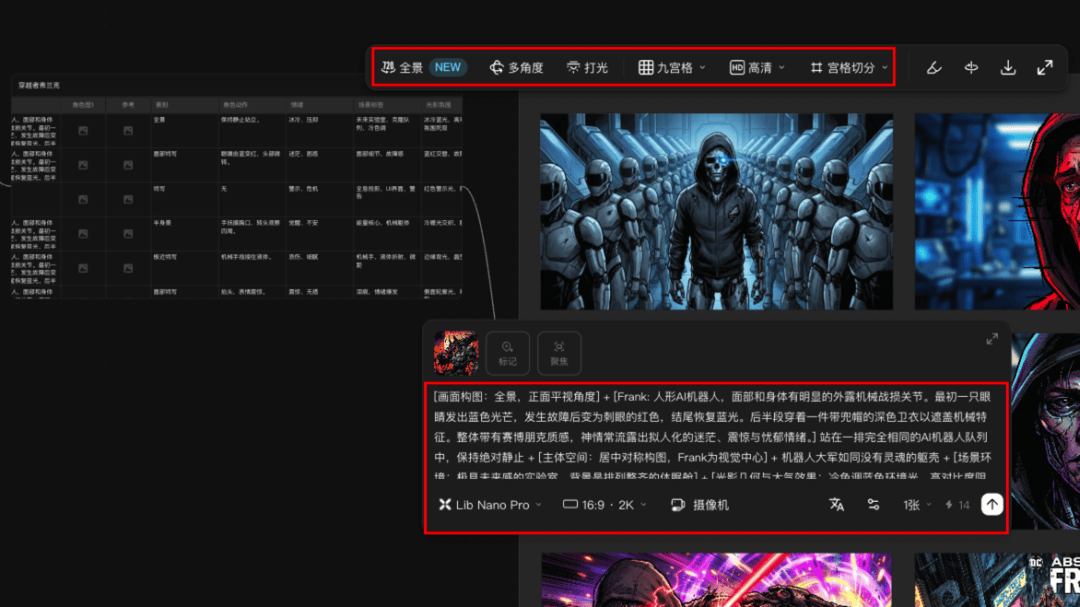This screenshot has height=607, width=1080.
Task: Click the 情绪 column header
Action: point(297,105)
